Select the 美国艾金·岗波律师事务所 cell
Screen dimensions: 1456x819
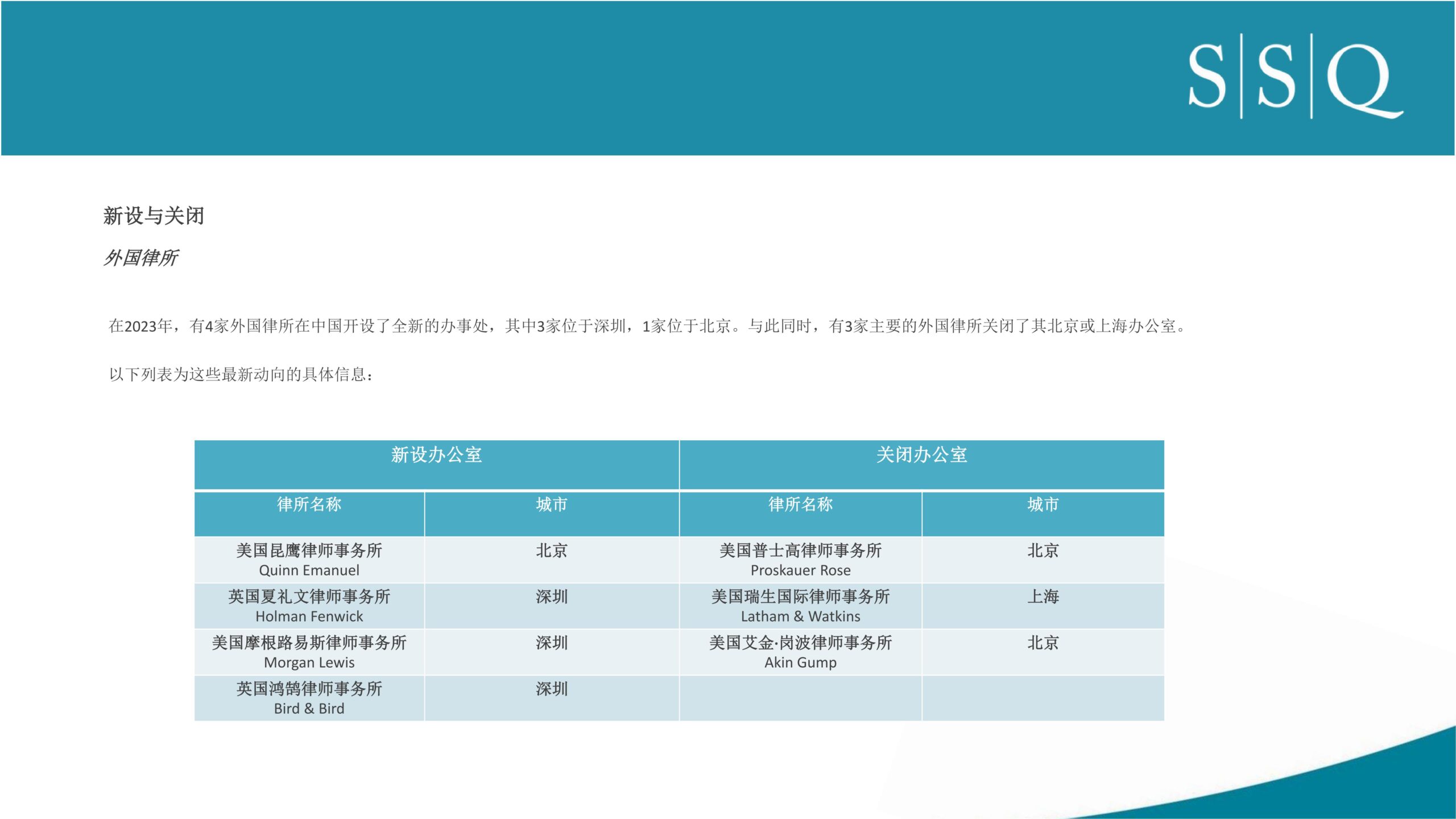click(800, 652)
